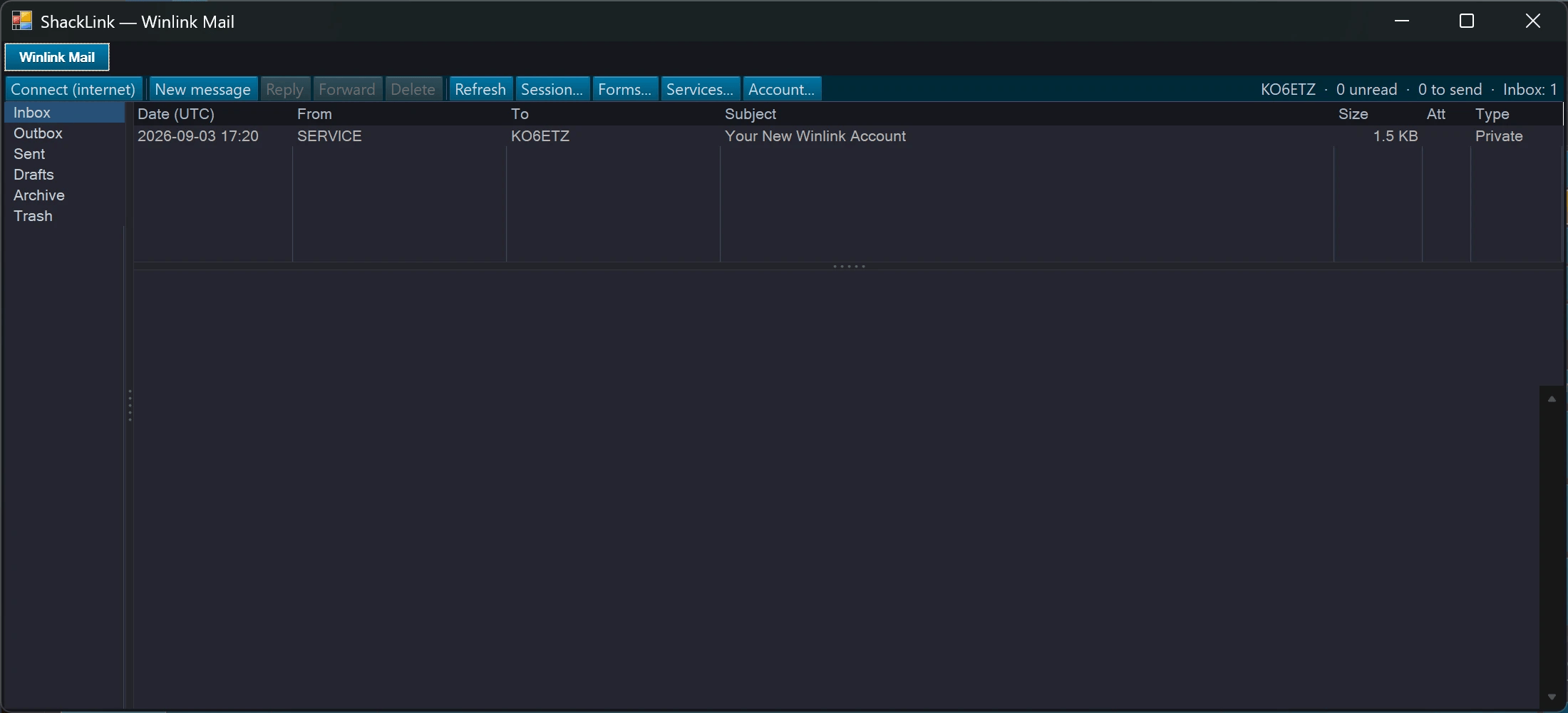The height and width of the screenshot is (713, 1568).
Task: Click the '0 to send' status text
Action: click(1450, 89)
